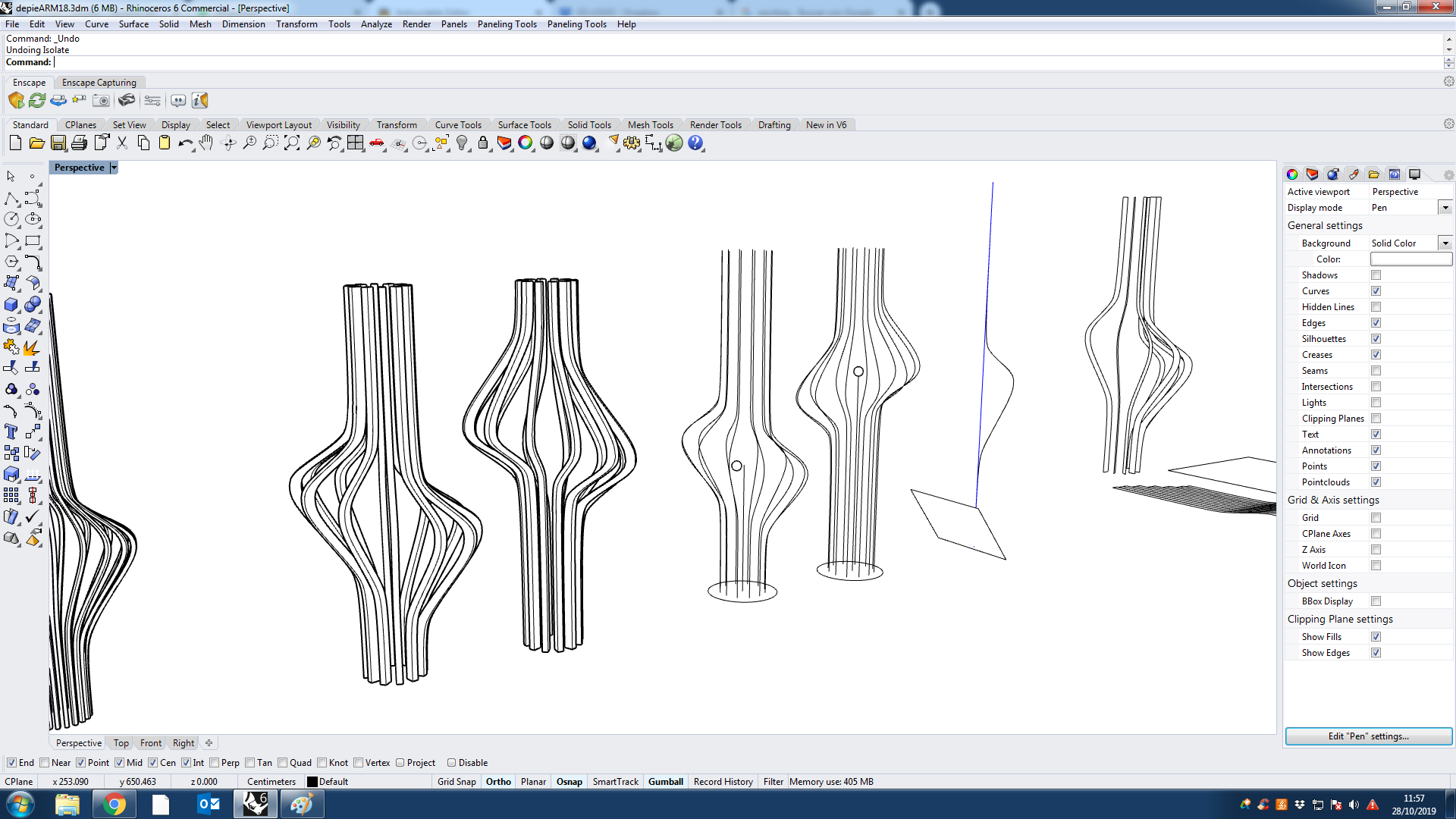Enable the Shadows checkbox
The image size is (1456, 819).
coord(1376,275)
